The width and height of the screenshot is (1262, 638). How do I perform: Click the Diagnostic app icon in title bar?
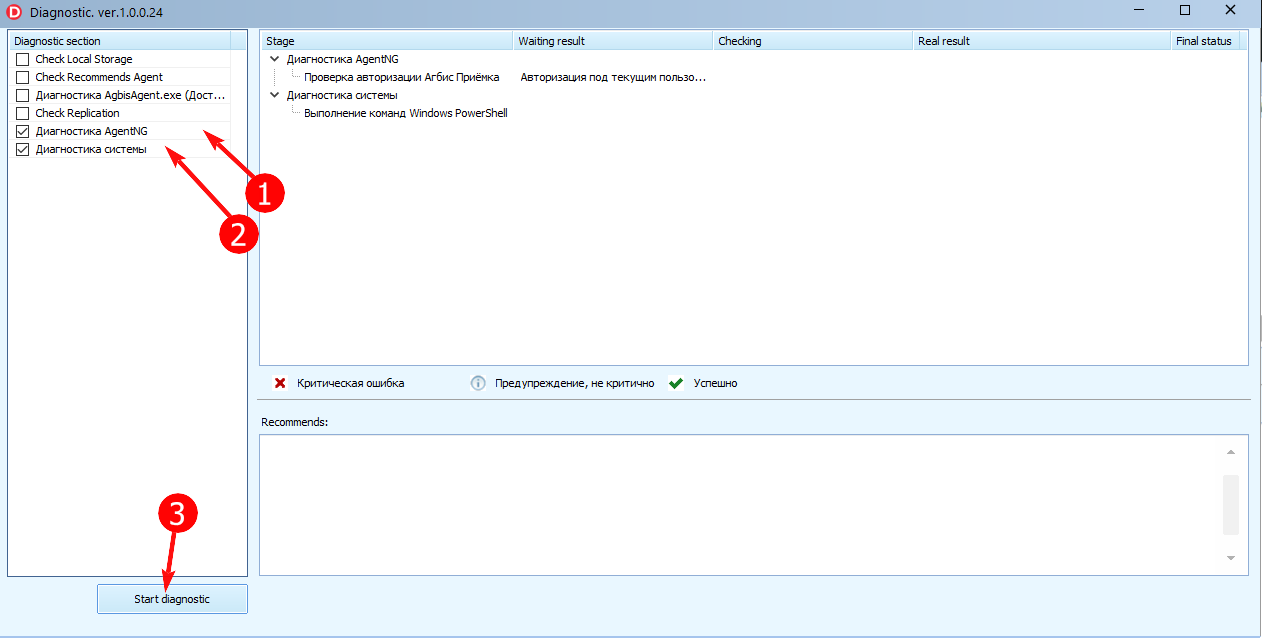(x=14, y=11)
